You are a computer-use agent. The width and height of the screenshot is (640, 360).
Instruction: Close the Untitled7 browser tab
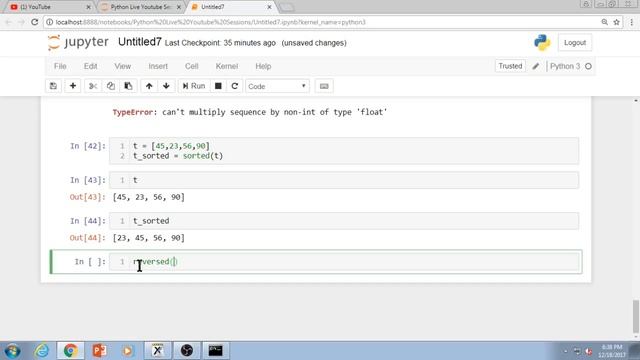269,7
